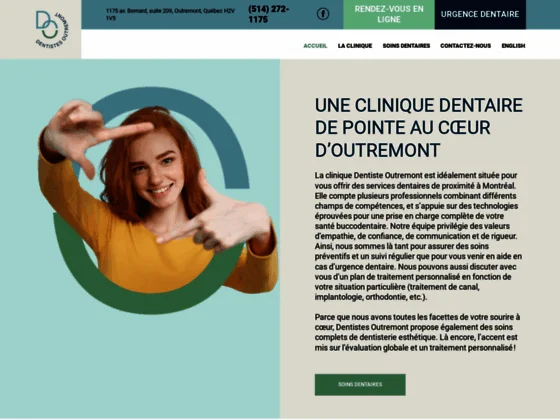Viewport: 560px width, 420px height.
Task: Open the Soins dentaires navigation menu
Action: point(406,46)
